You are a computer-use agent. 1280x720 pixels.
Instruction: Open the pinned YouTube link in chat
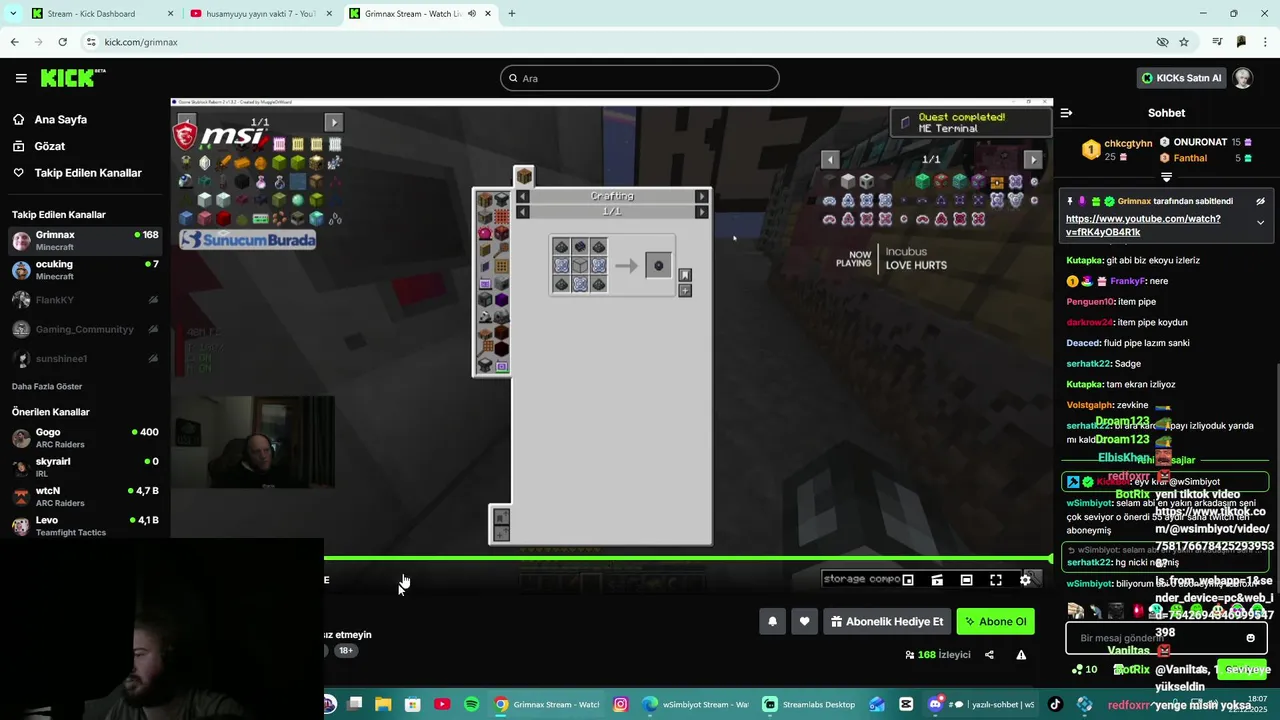coord(1143,225)
